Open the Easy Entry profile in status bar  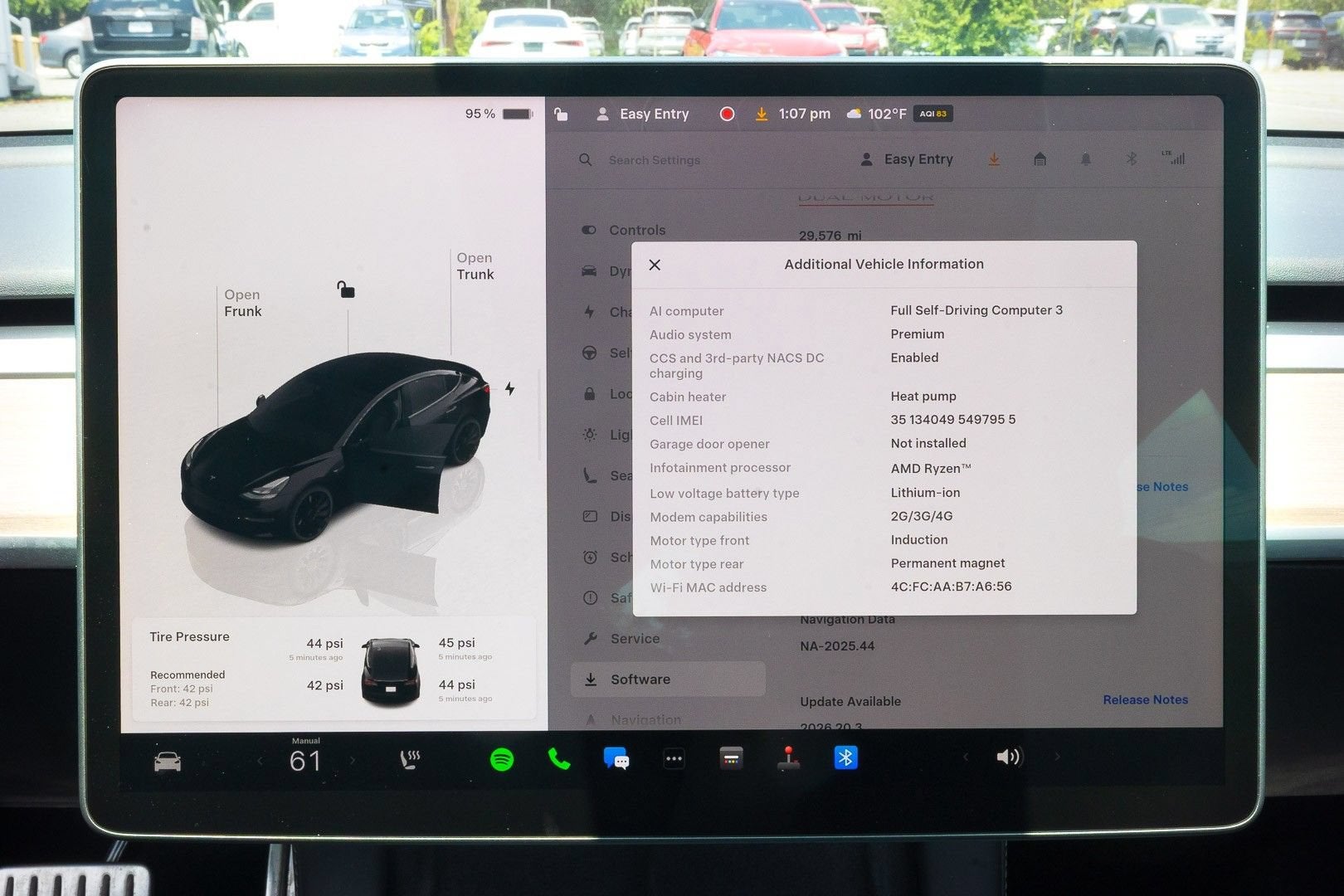pyautogui.click(x=643, y=114)
